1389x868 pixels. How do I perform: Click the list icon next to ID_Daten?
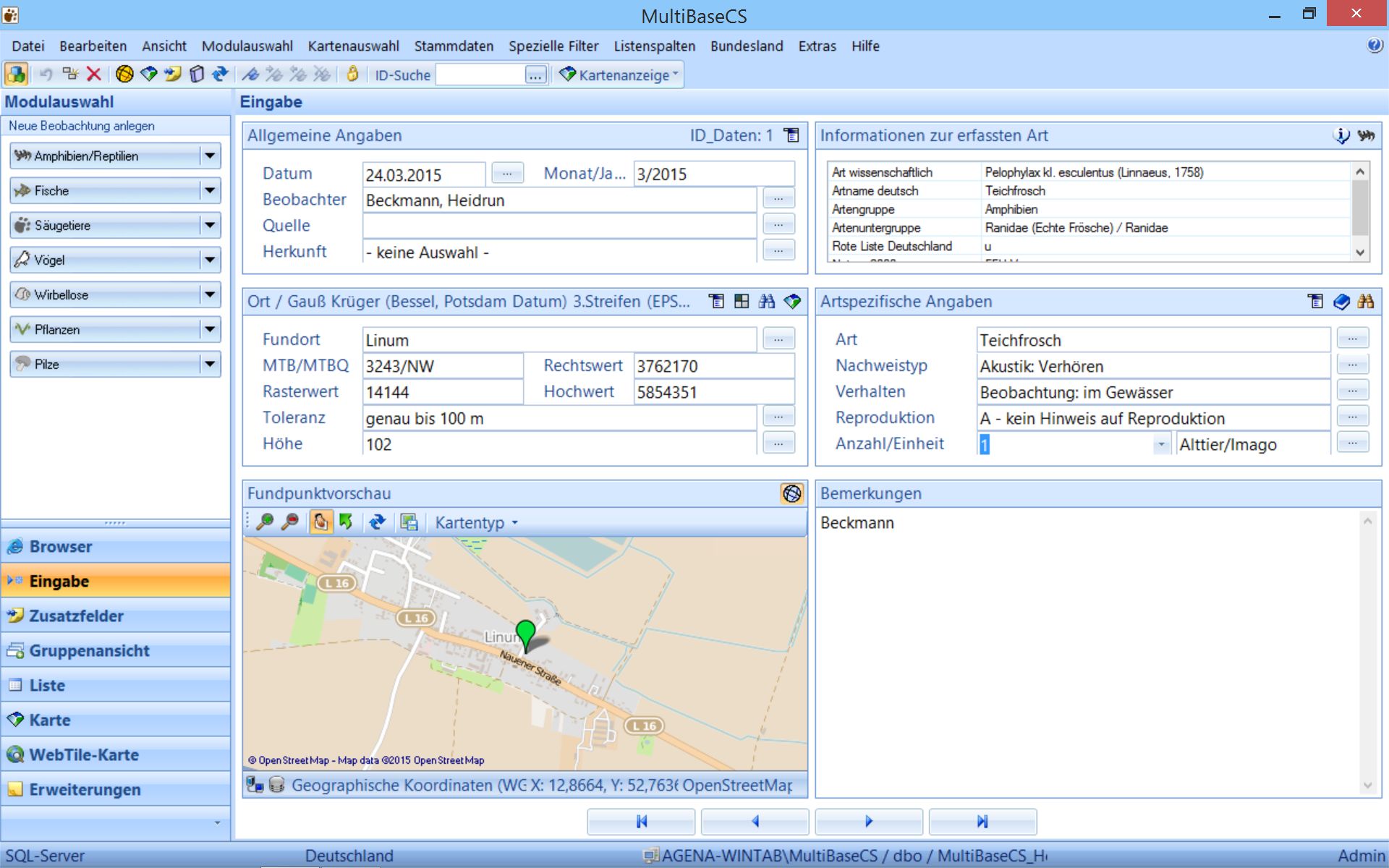(x=792, y=135)
